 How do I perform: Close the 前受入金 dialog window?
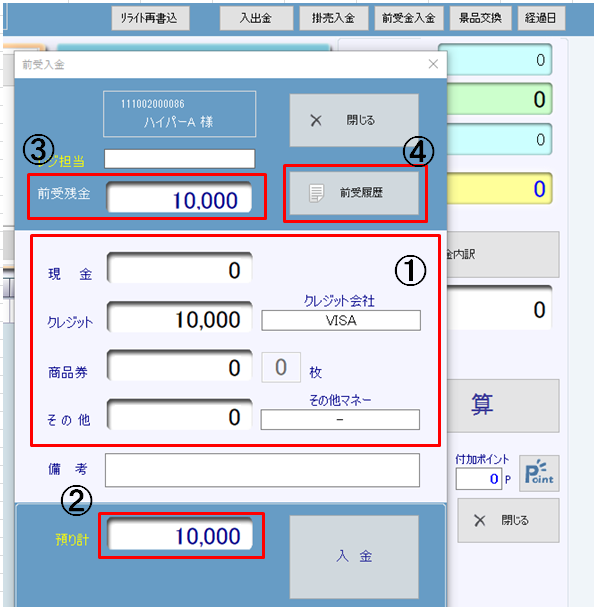click(x=433, y=64)
